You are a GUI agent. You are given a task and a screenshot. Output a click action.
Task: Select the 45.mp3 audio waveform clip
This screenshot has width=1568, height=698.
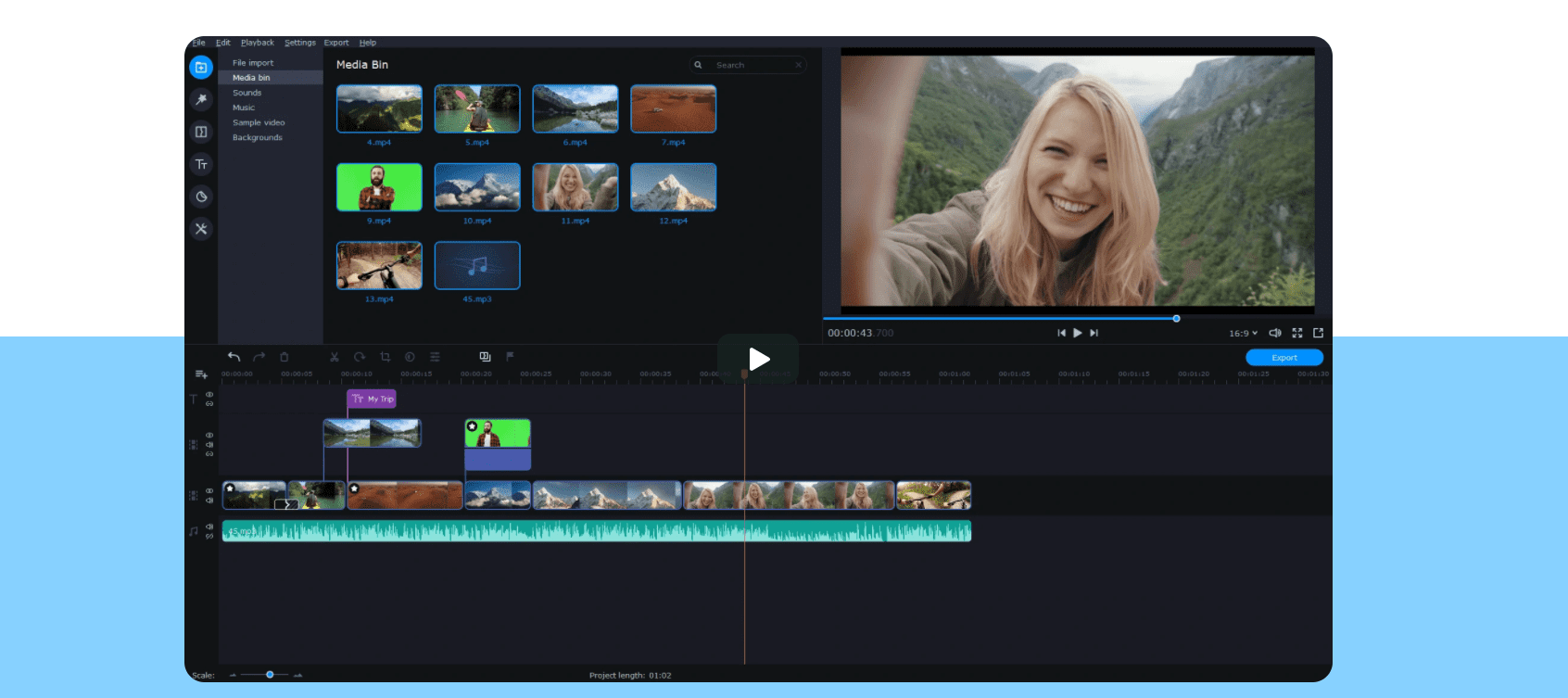pos(597,531)
